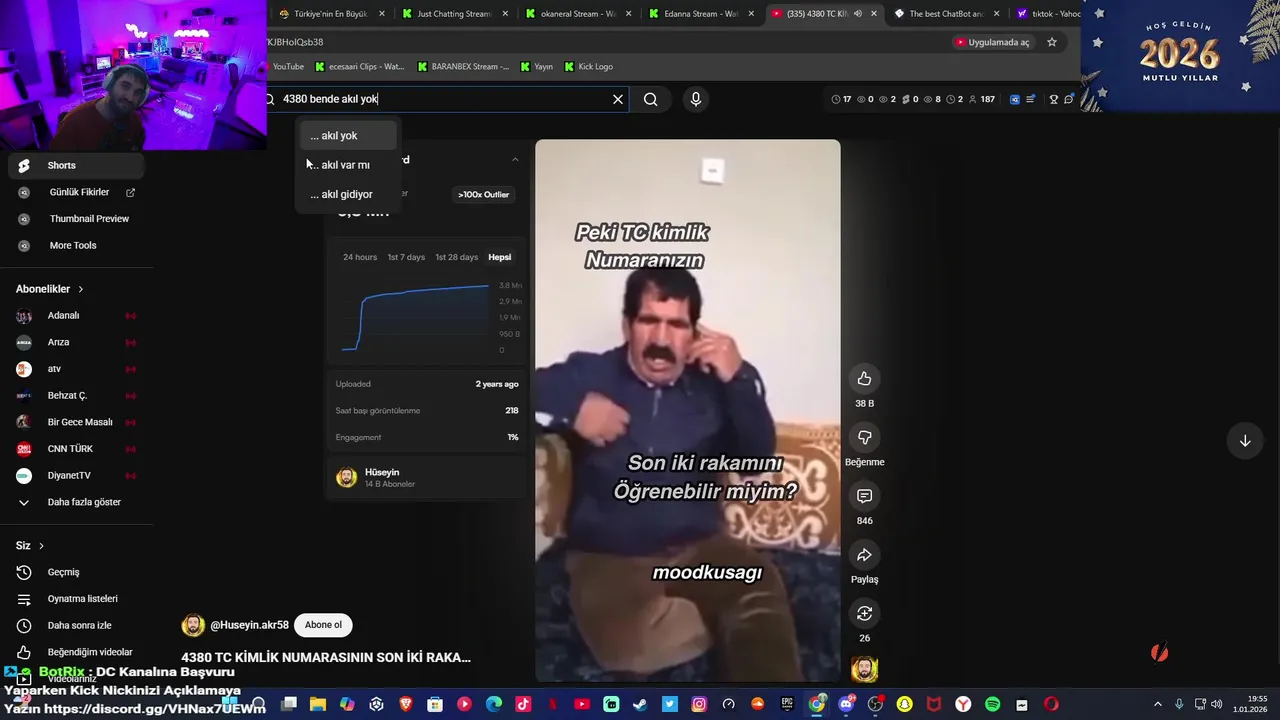The width and height of the screenshot is (1280, 720).
Task: Switch chart range to 1st 28 days
Action: 456,257
